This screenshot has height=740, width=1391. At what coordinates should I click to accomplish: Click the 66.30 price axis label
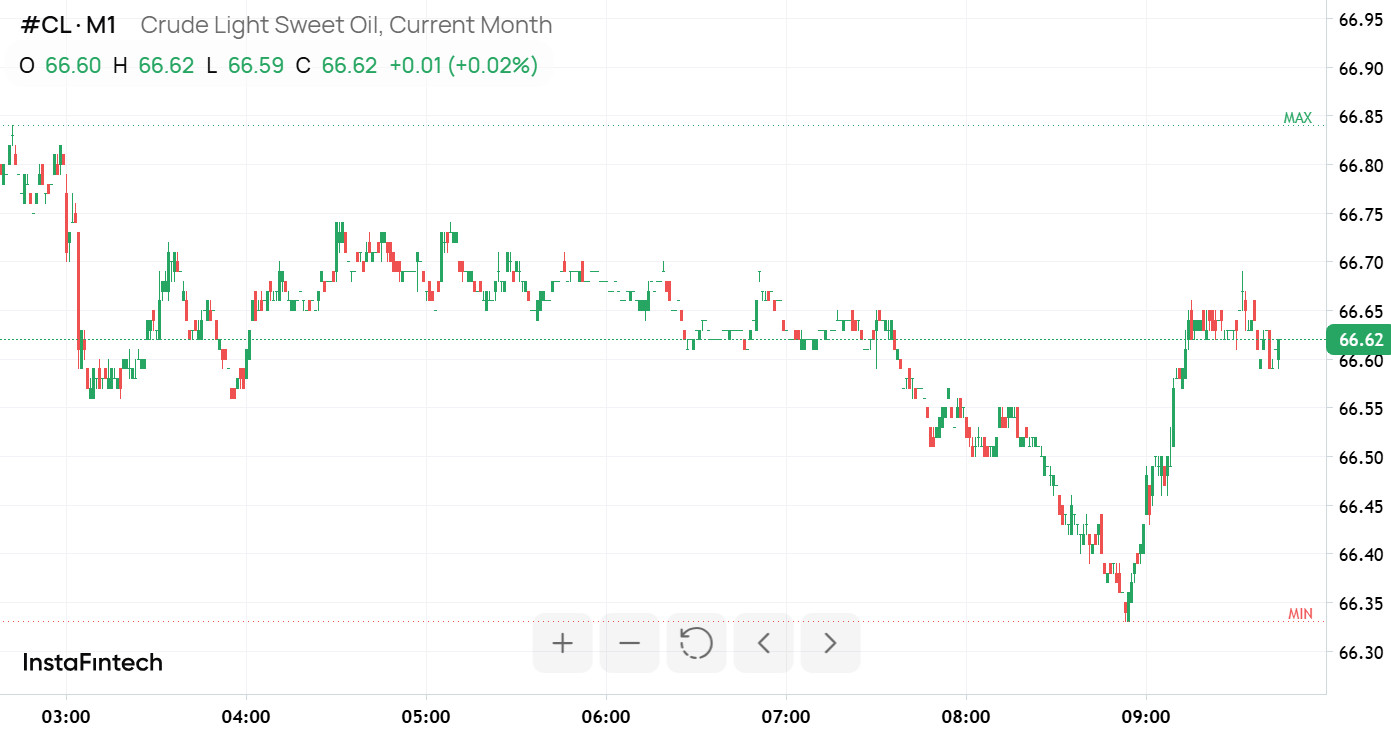coord(1360,652)
